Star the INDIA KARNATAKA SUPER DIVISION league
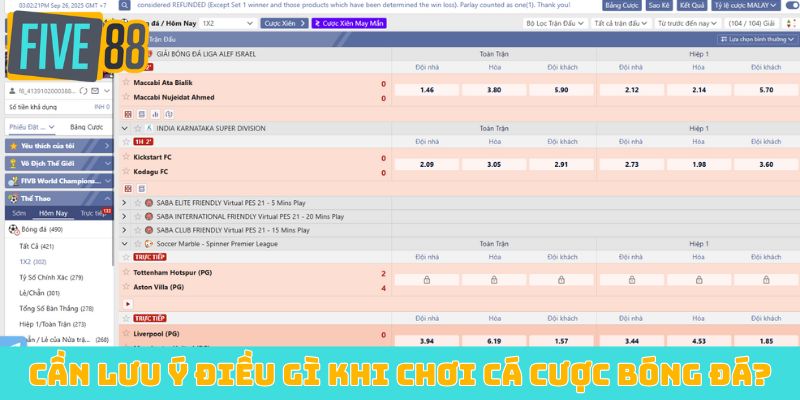800x400 pixels. tap(138, 128)
